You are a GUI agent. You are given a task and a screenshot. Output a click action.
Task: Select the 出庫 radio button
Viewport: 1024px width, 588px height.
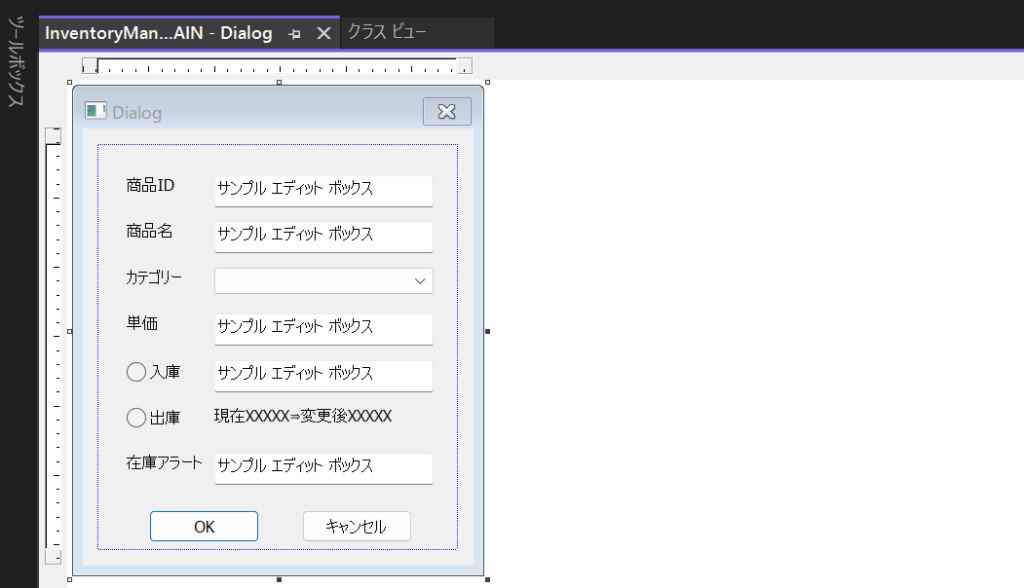click(137, 418)
